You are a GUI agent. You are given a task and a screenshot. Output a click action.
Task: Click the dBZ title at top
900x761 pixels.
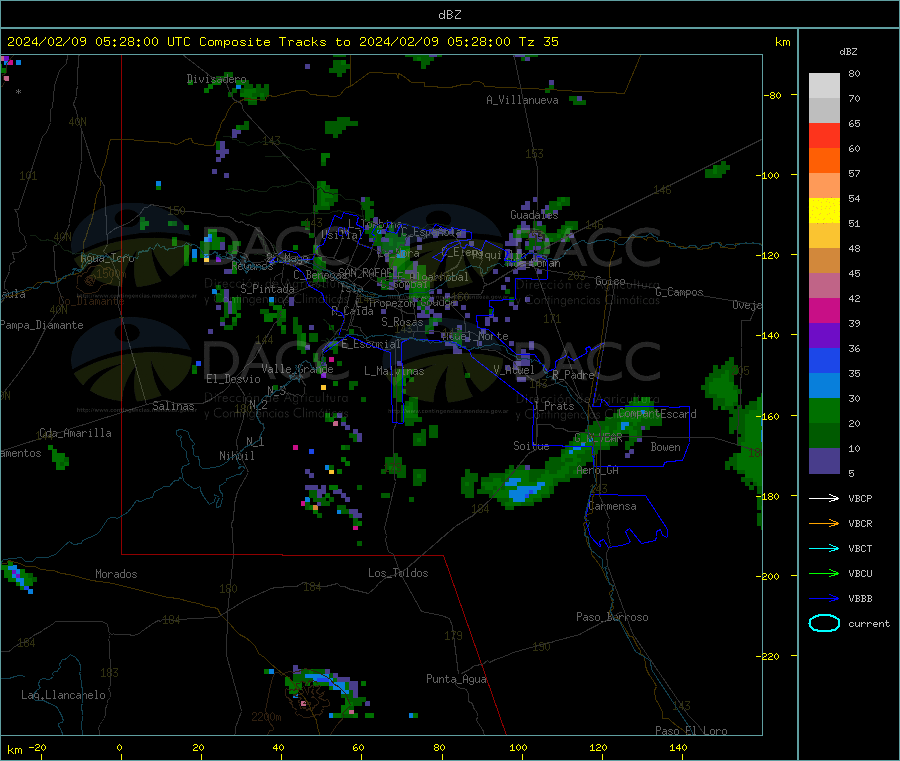tap(449, 15)
